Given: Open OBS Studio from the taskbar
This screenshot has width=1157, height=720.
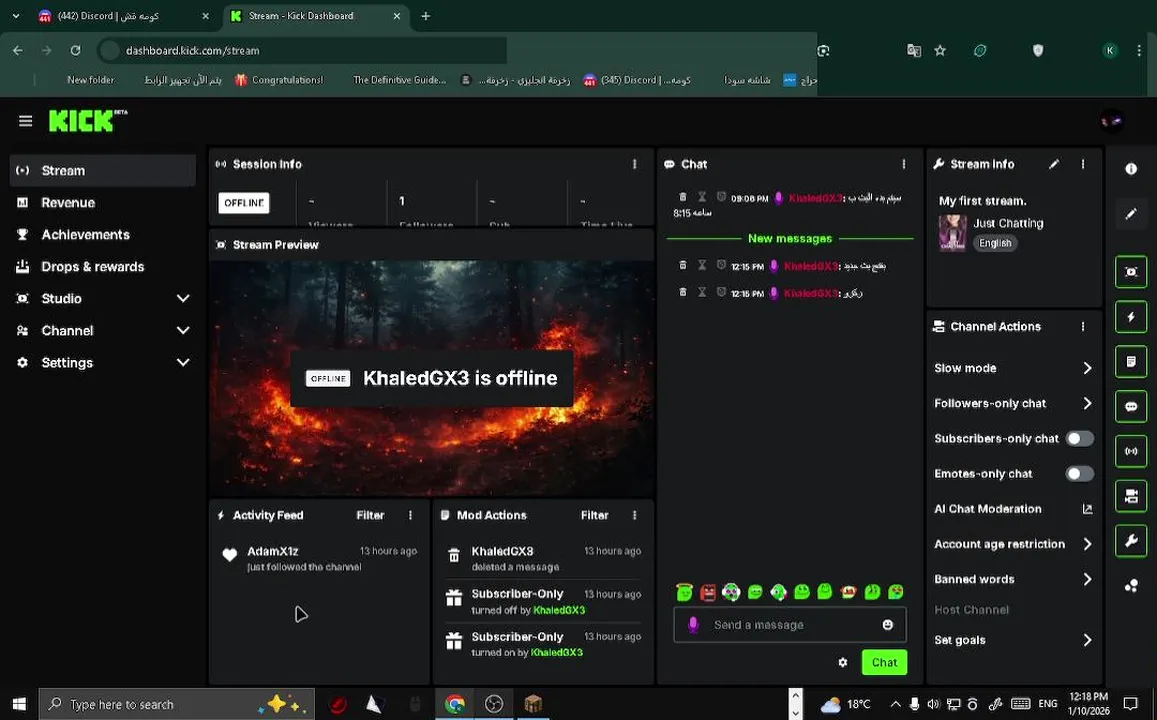Looking at the screenshot, I should 494,704.
